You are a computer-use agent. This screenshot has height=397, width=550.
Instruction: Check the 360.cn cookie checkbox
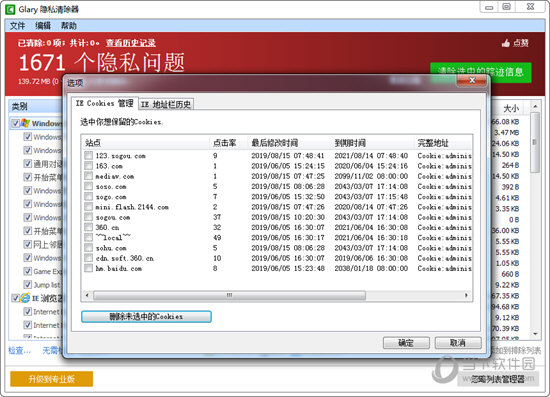(x=88, y=227)
